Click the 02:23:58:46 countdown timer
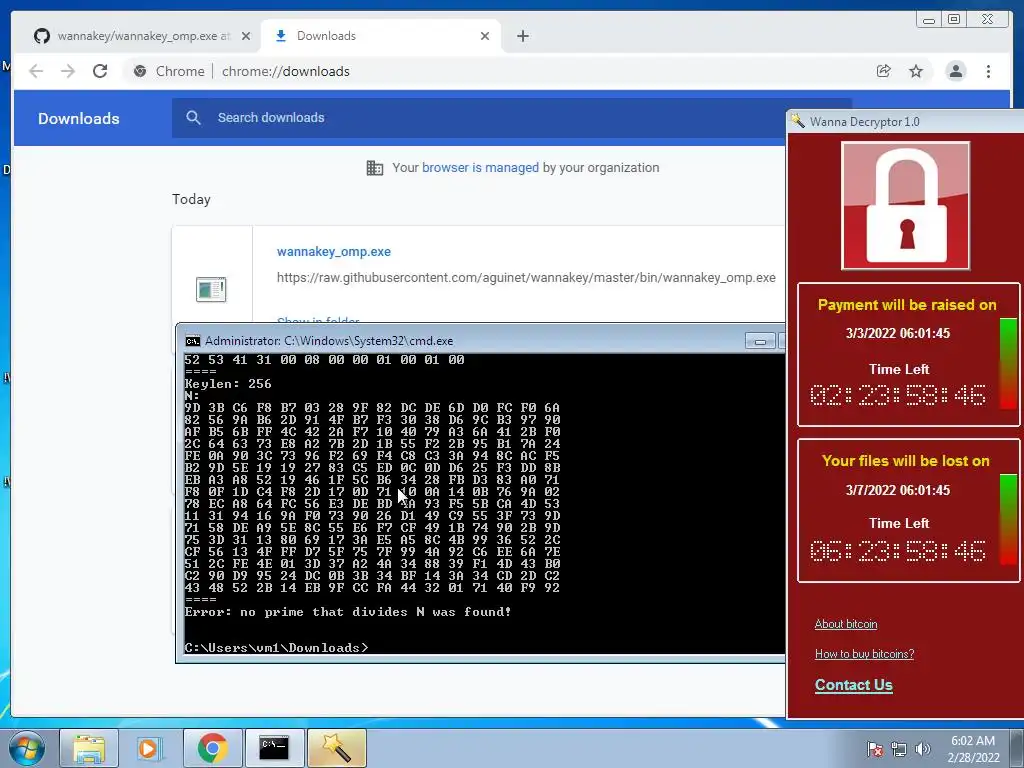This screenshot has height=768, width=1024. [x=898, y=395]
